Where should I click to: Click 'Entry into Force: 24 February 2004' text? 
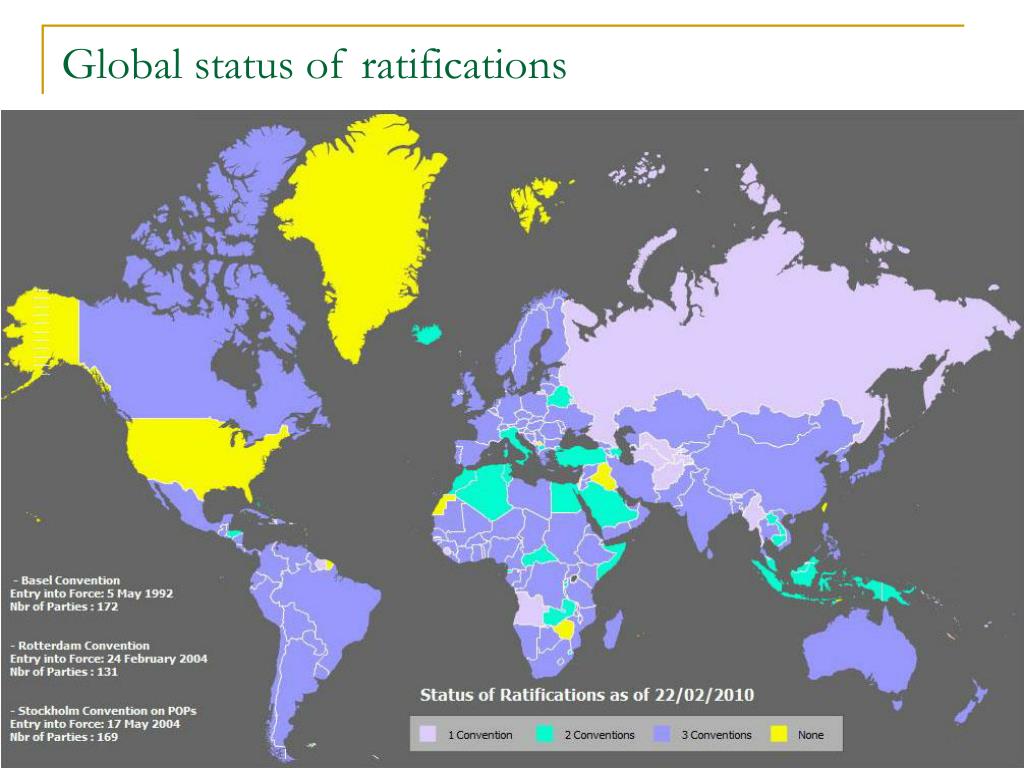tap(108, 659)
